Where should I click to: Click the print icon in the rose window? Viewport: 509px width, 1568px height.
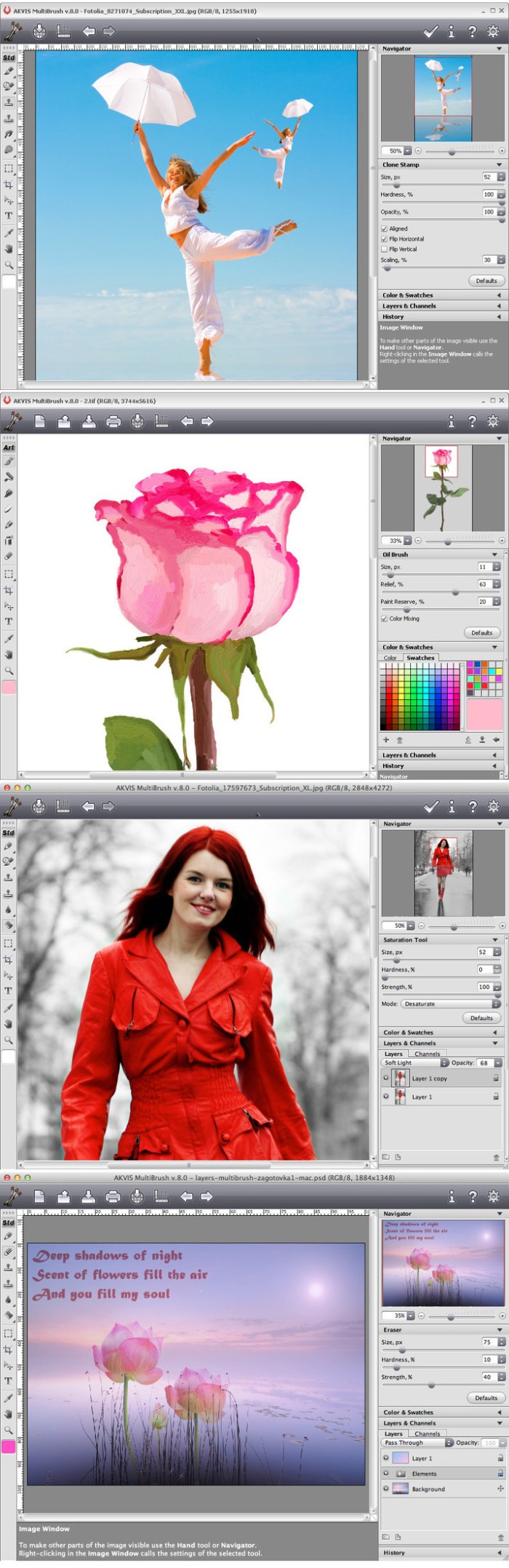click(x=113, y=421)
